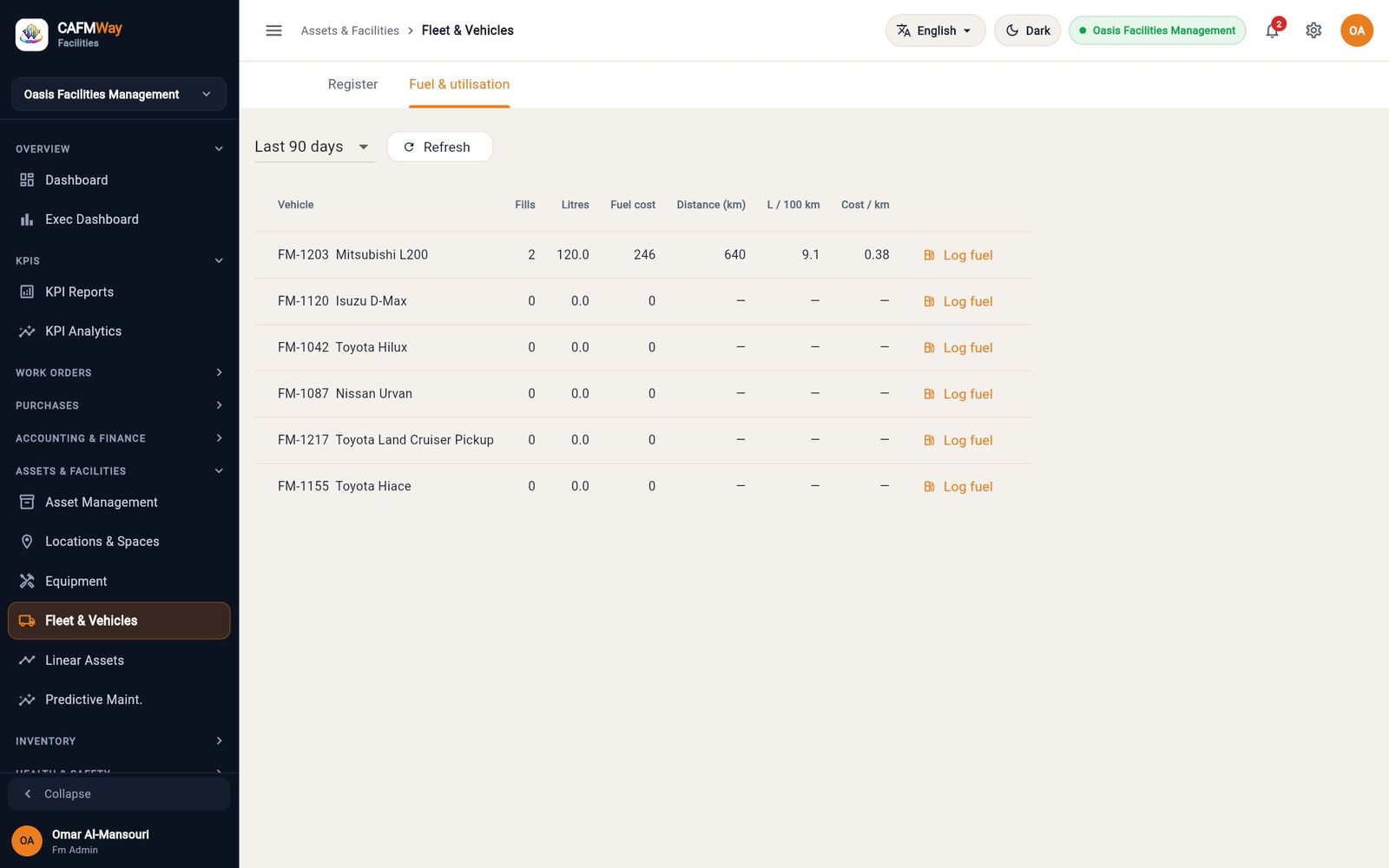Screen dimensions: 1389x868
Task: Go to KPI Reports
Action: pos(119,292)
